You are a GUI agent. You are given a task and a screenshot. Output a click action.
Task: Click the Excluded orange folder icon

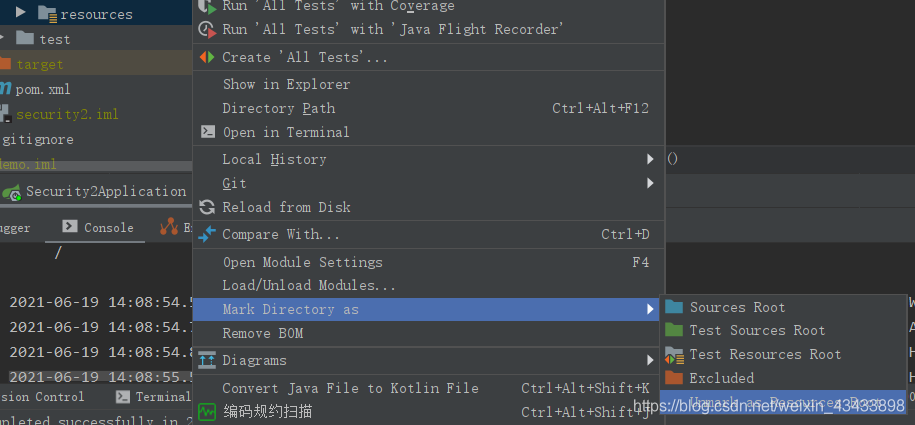674,378
